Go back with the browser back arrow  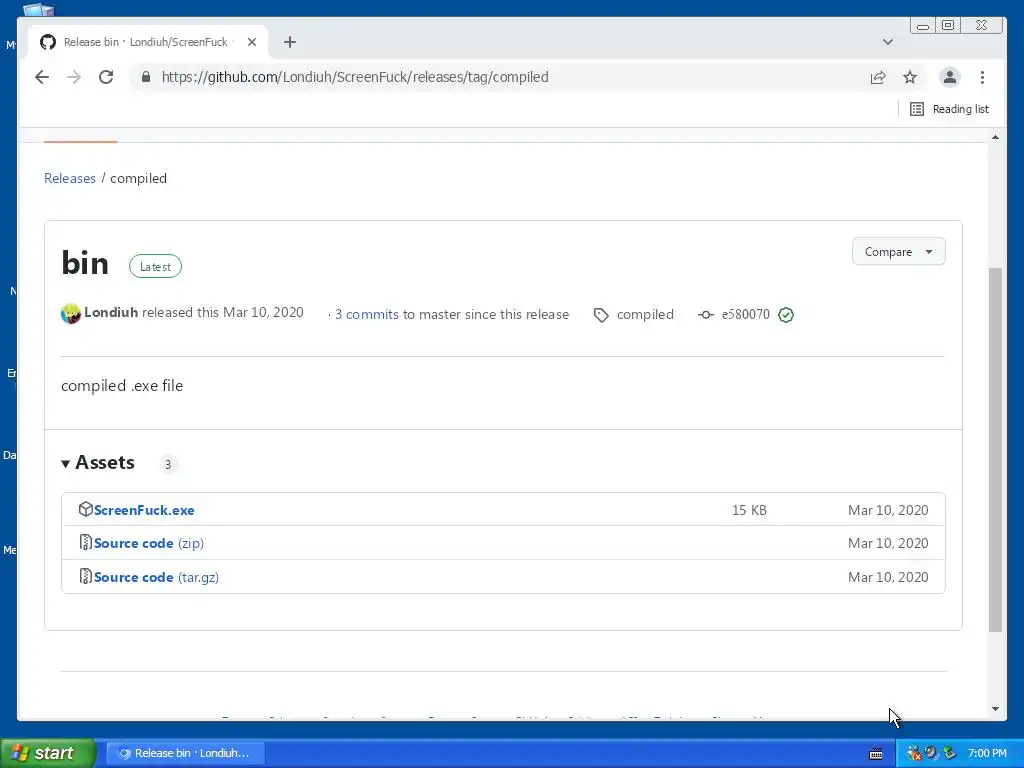42,77
